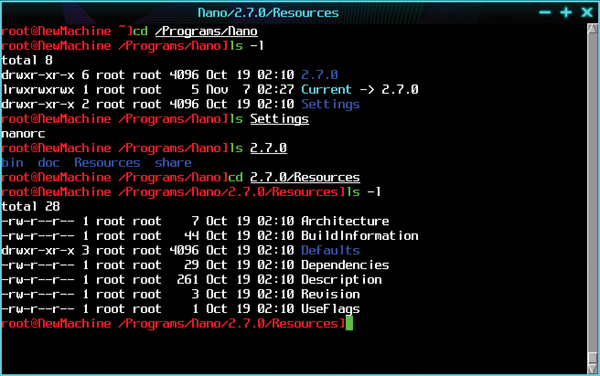The image size is (600, 376).
Task: Click the green terminal cursor block
Action: [x=349, y=323]
